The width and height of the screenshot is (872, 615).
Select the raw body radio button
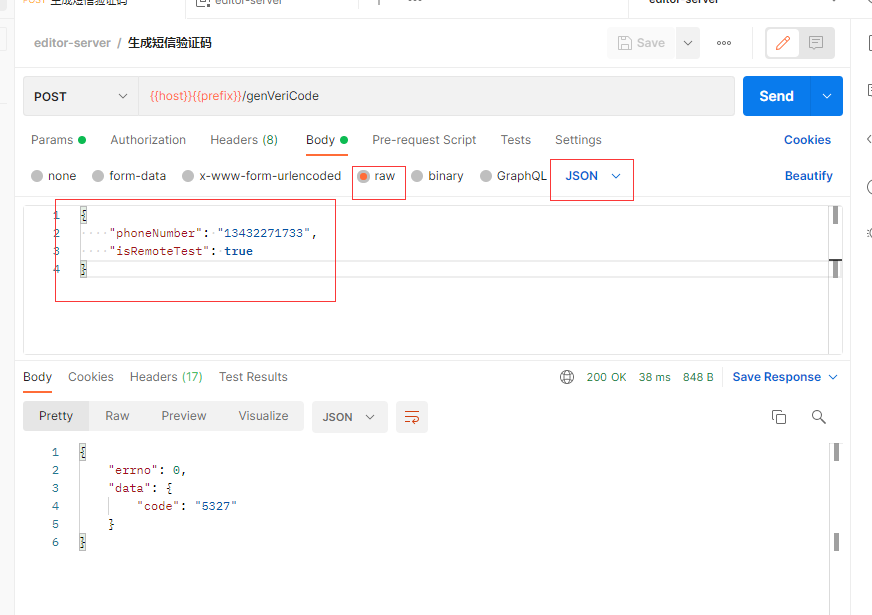click(x=363, y=176)
